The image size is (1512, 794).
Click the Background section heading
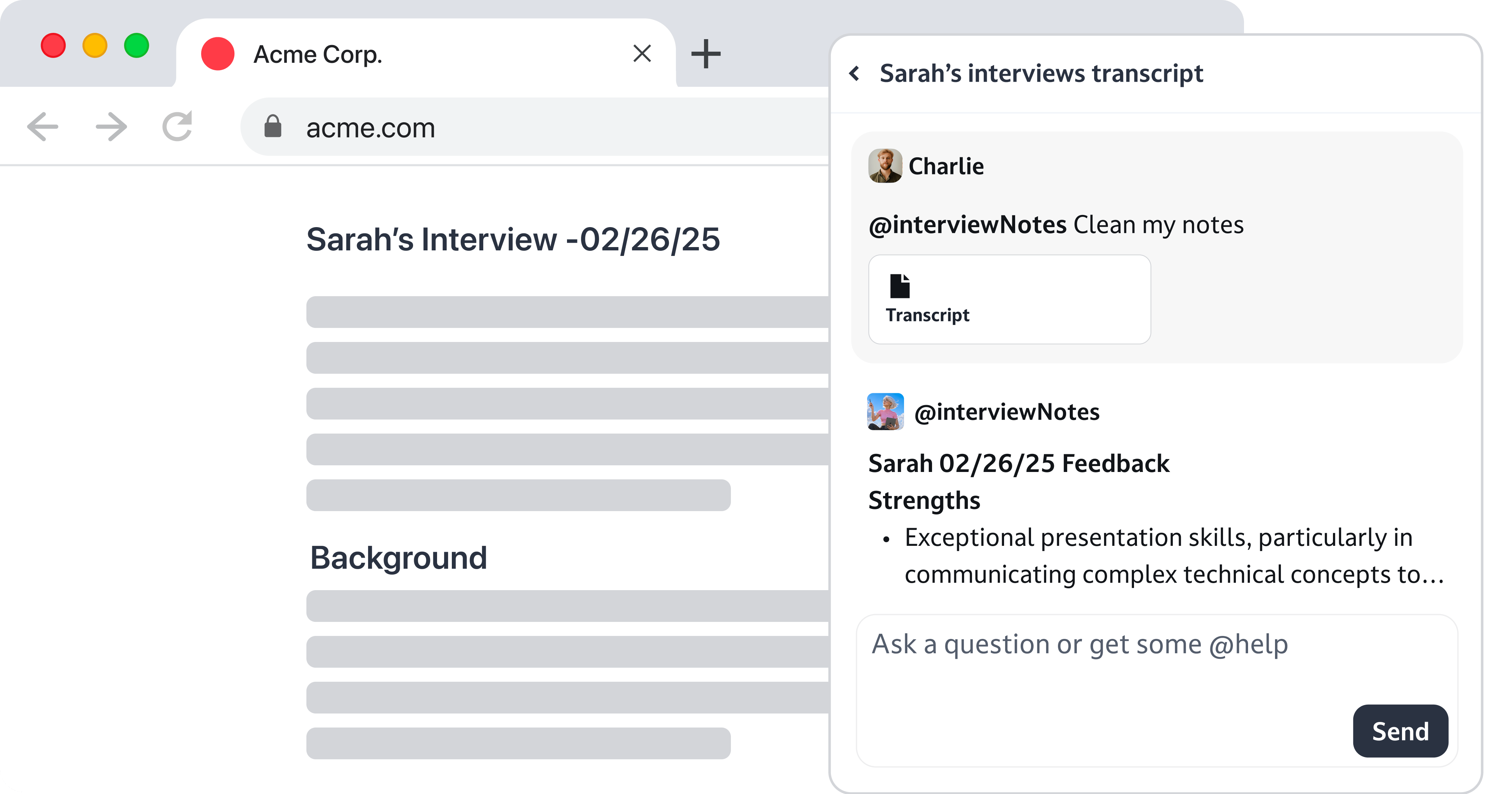pos(399,557)
